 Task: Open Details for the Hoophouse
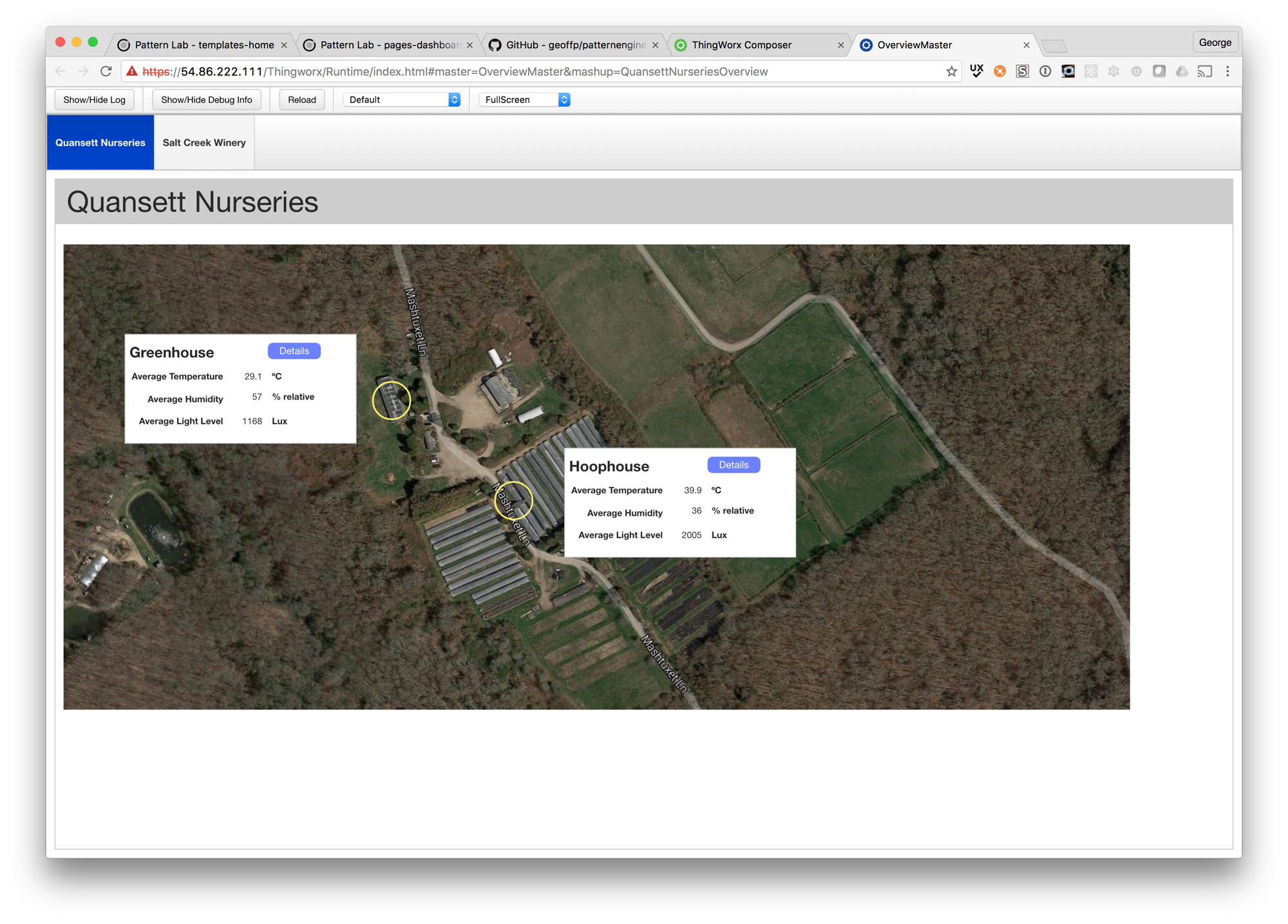[x=734, y=464]
